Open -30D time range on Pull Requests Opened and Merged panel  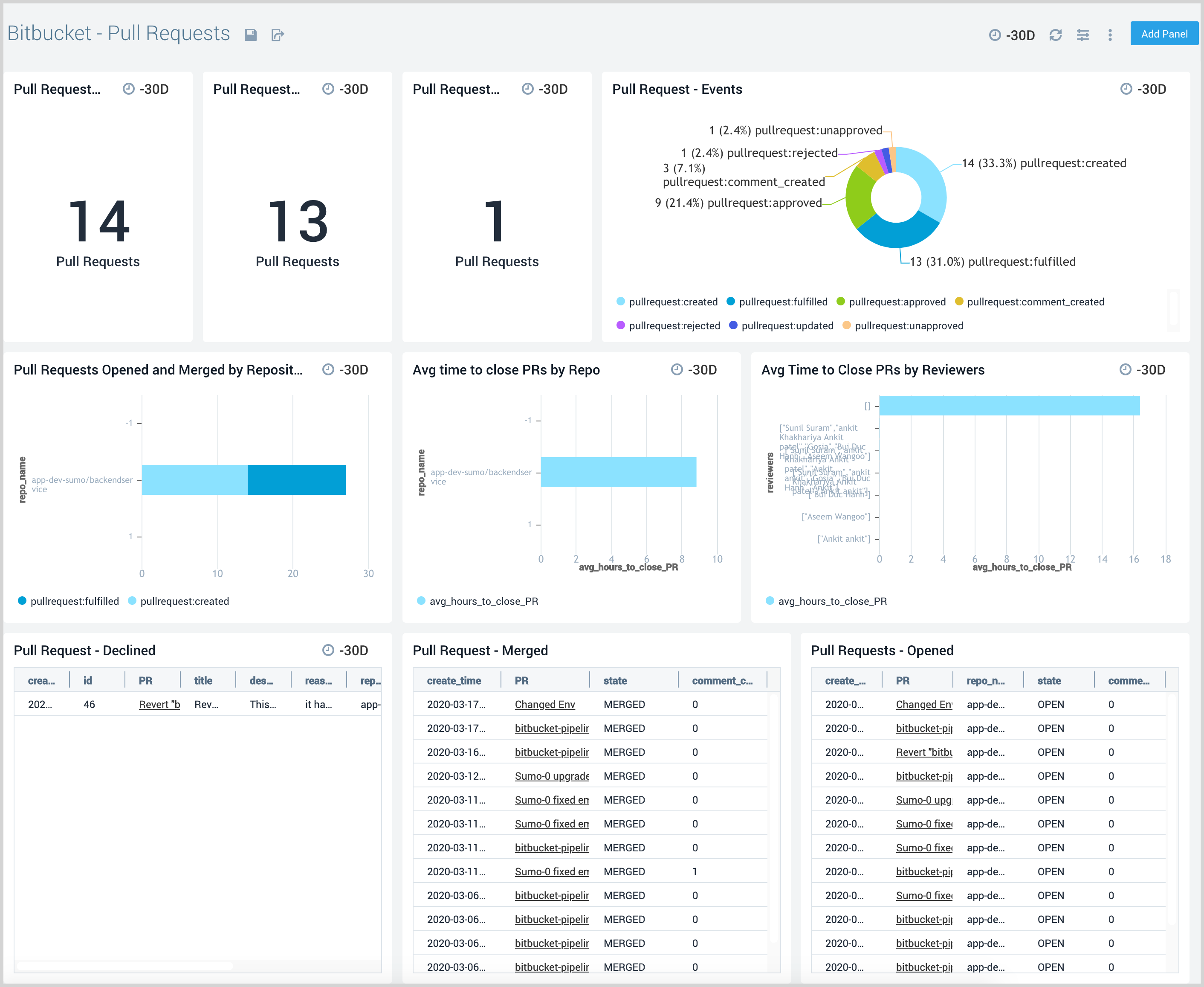[353, 369]
